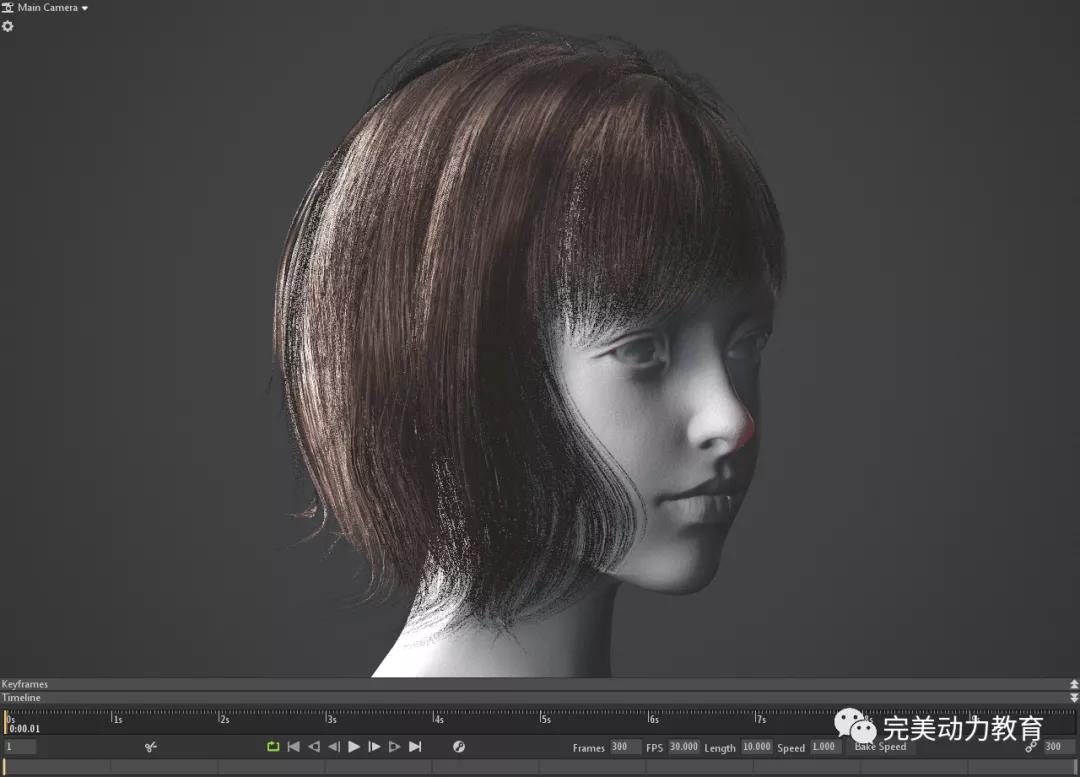This screenshot has width=1080, height=777.
Task: Step forward one frame
Action: pos(374,747)
